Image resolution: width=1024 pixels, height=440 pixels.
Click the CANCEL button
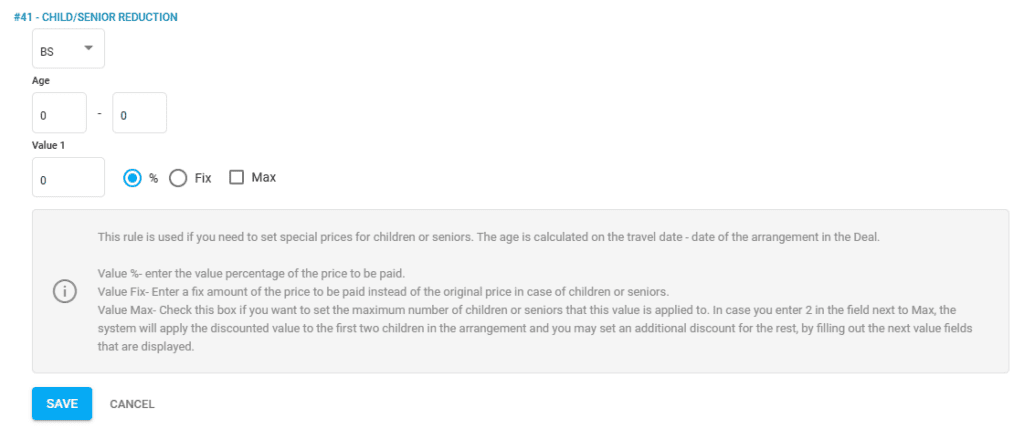[x=132, y=404]
